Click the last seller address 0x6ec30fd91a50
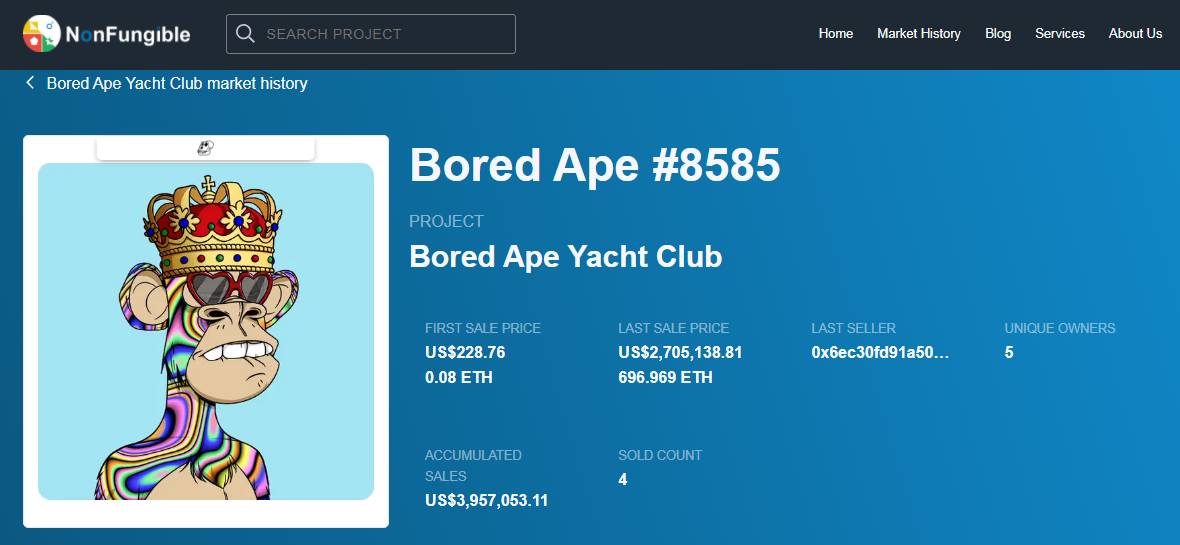Screen dimensions: 1180x545 880,352
